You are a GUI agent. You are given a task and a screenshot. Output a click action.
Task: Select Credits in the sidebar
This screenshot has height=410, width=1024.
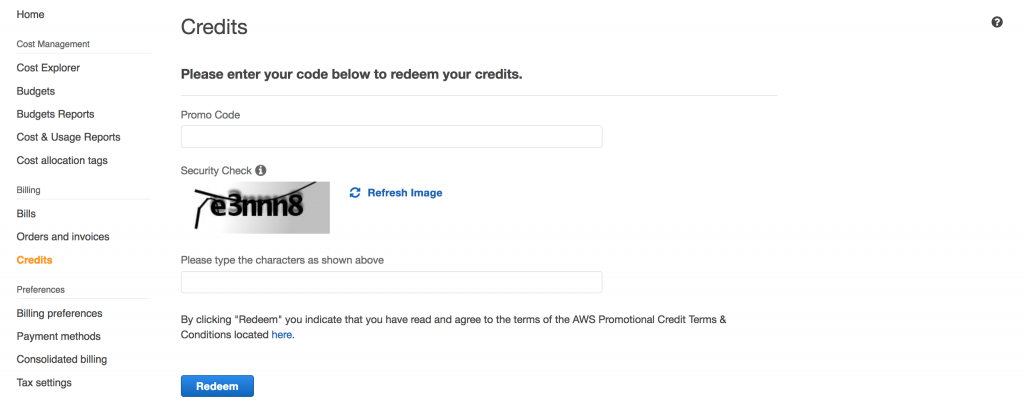[35, 260]
